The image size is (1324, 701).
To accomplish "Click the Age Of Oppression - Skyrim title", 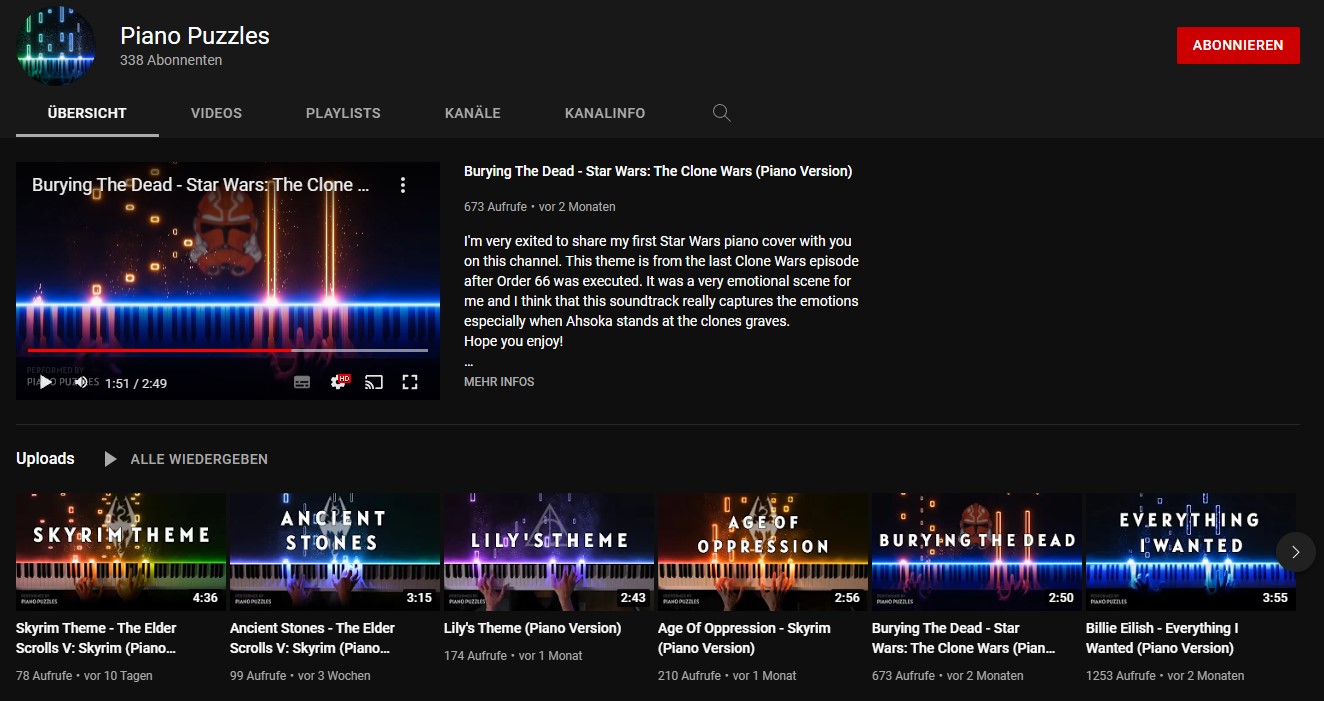I will point(744,638).
